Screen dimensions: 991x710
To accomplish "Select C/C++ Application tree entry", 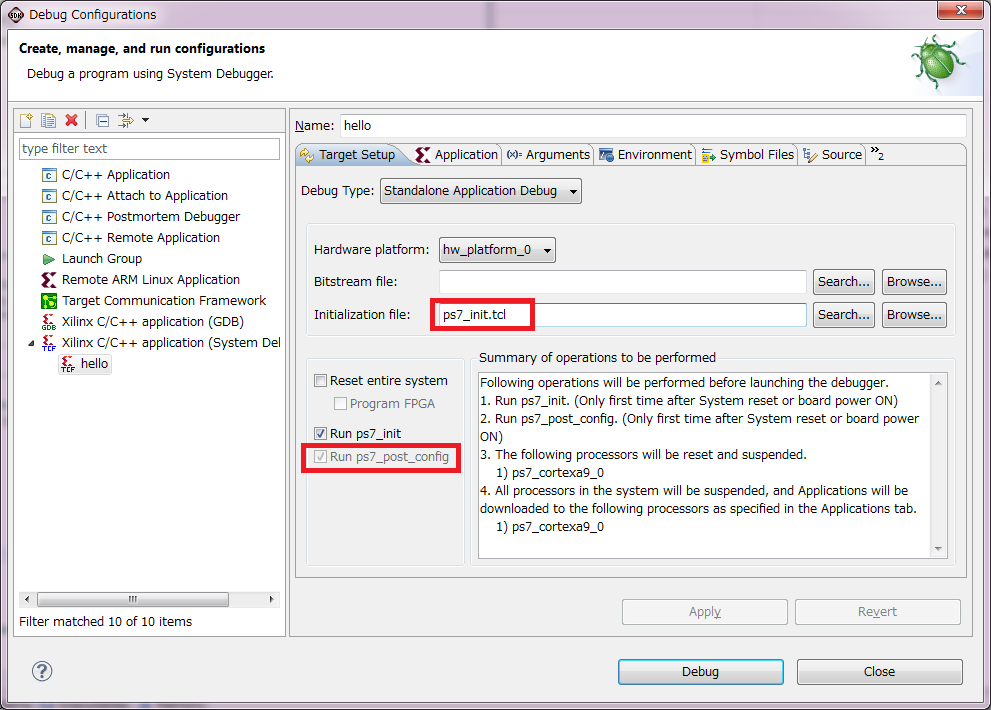I will 116,174.
